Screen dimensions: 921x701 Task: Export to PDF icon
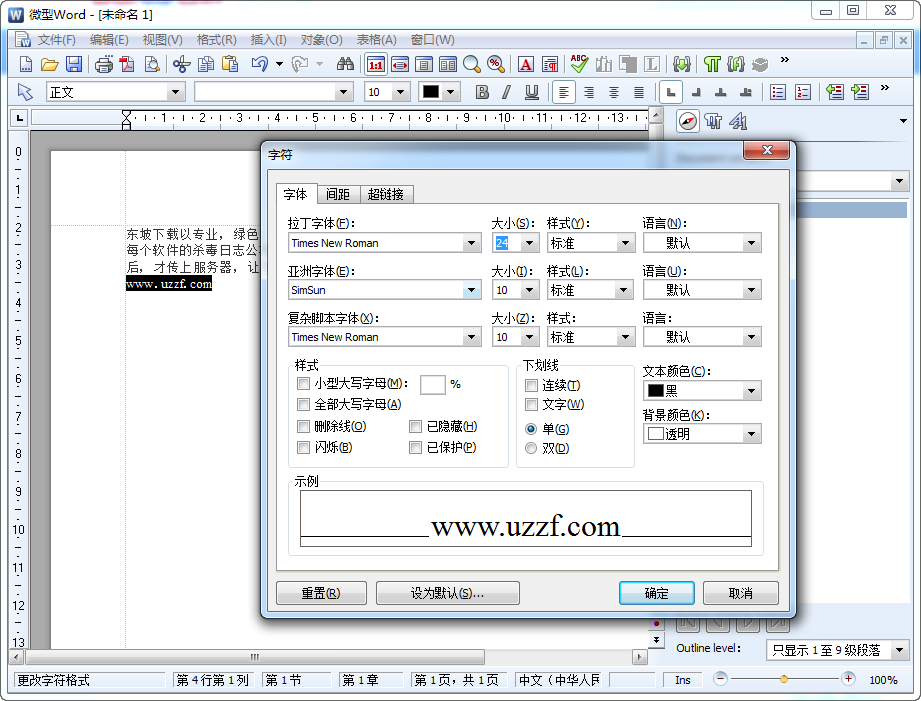coord(127,64)
